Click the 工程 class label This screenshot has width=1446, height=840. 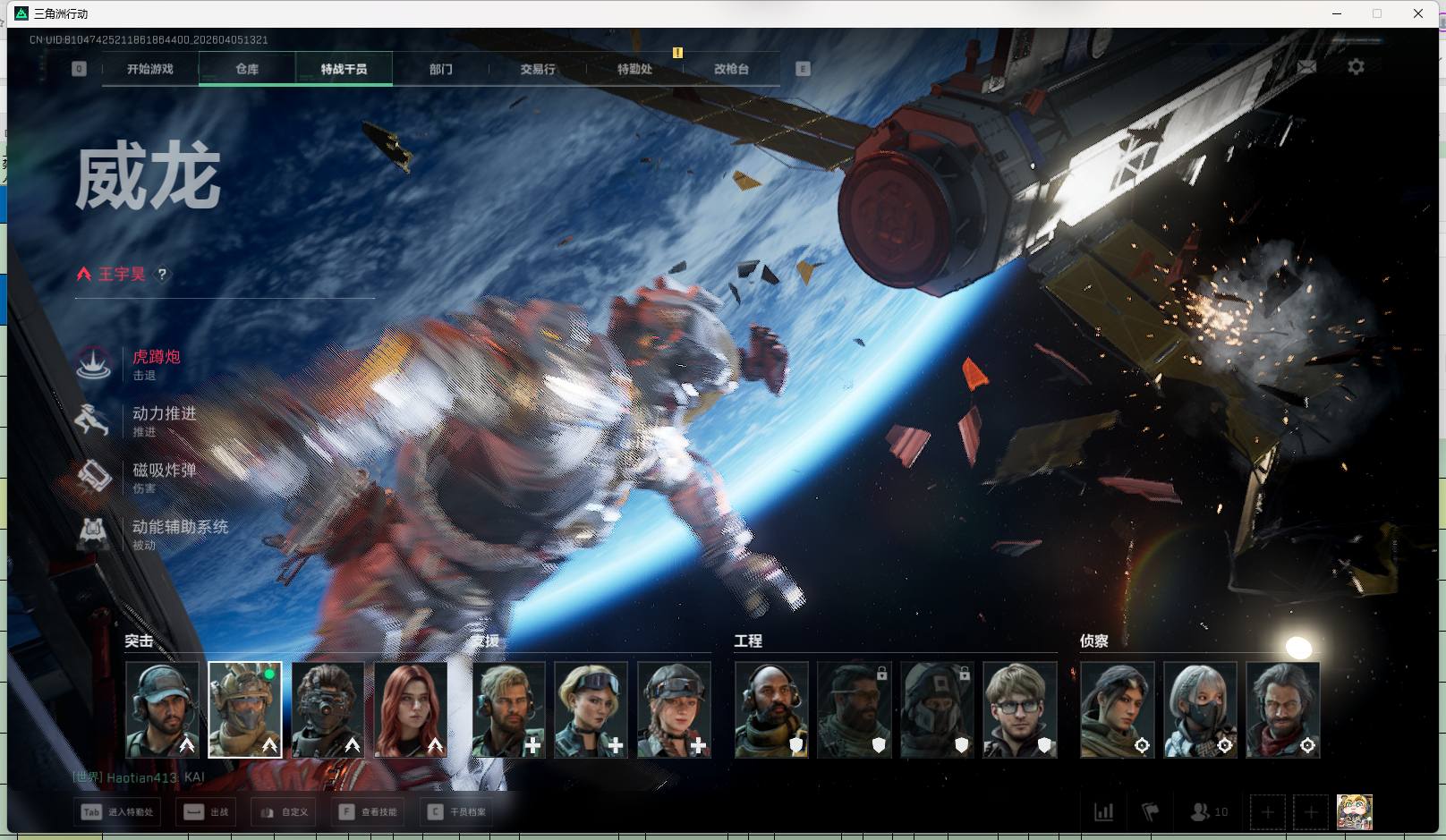748,641
